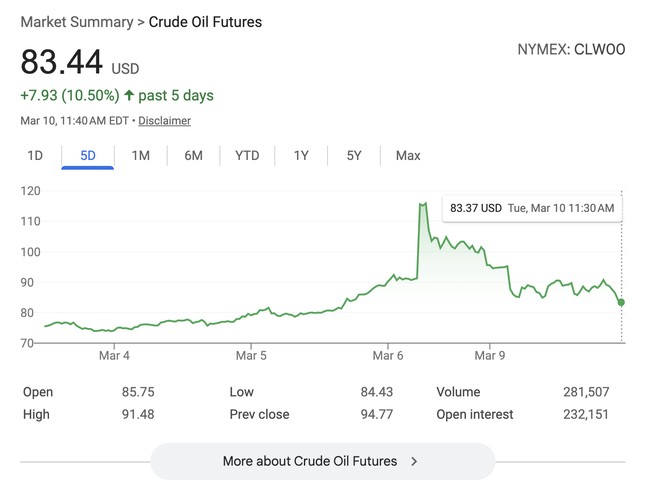
Task: Select the 5D time range tab
Action: (88, 155)
